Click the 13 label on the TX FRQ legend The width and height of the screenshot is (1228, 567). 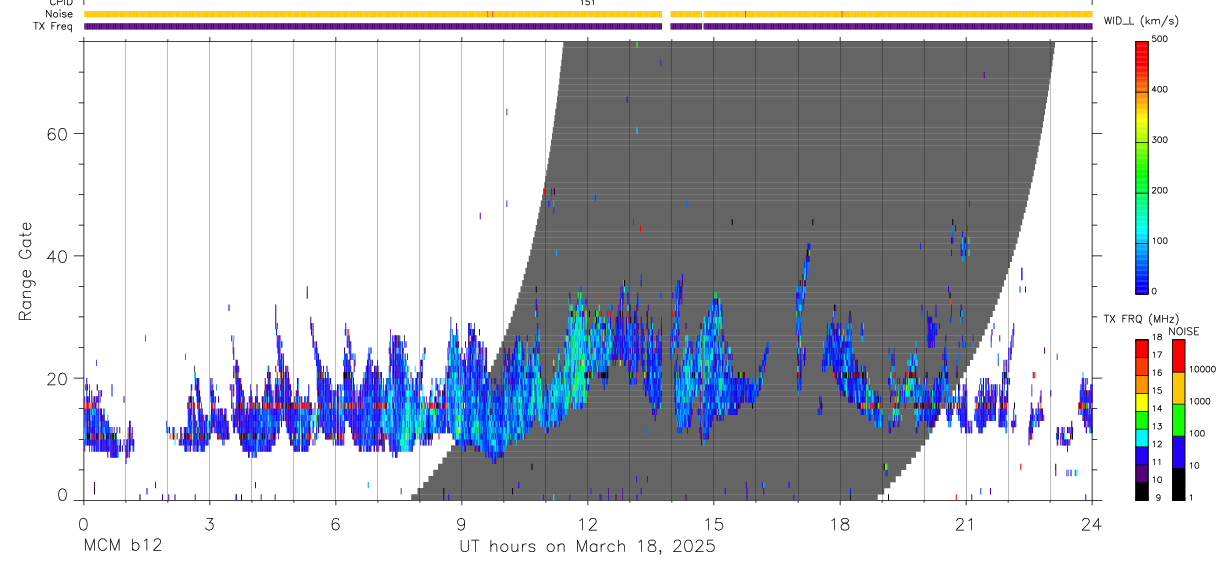tap(1158, 428)
